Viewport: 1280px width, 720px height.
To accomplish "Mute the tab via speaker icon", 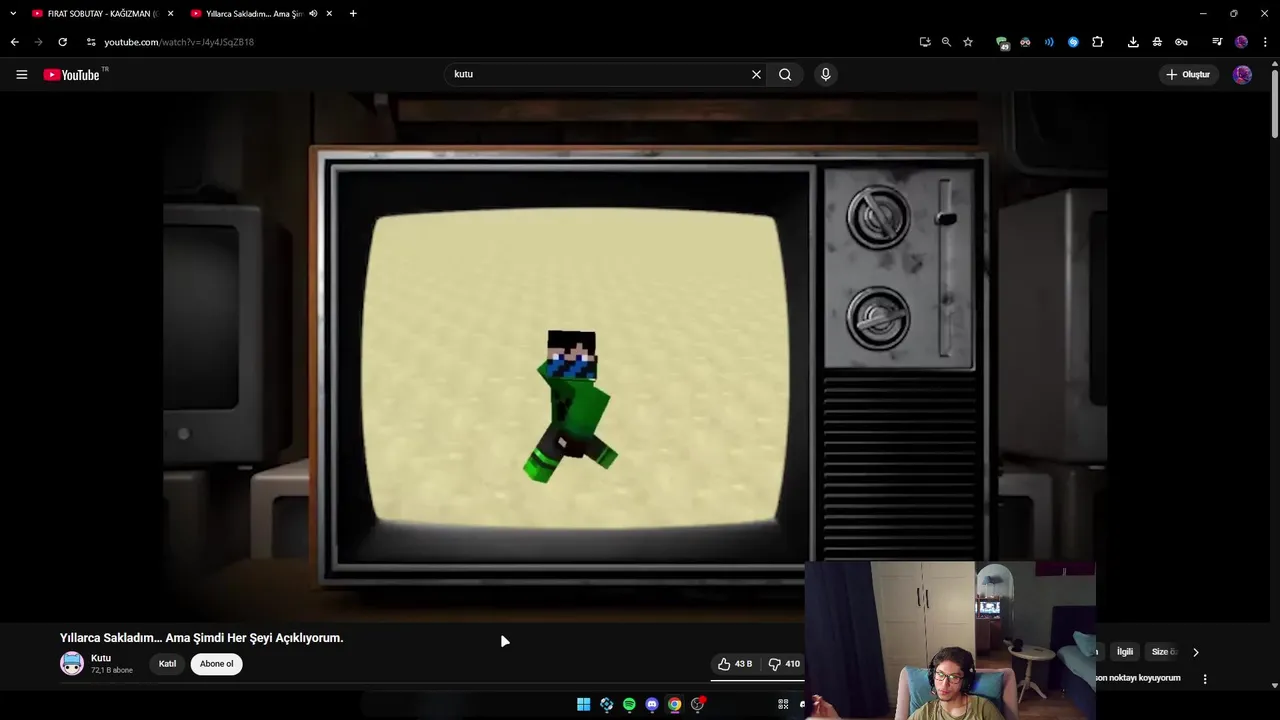I will [313, 14].
